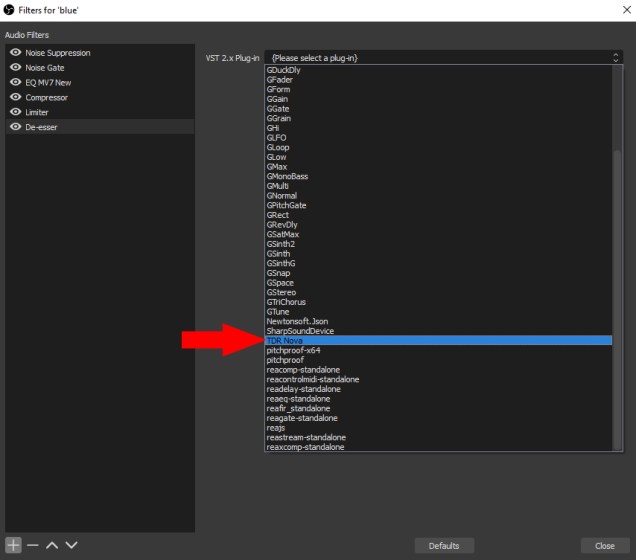Disable the Limiter filter eye icon

pyautogui.click(x=15, y=113)
